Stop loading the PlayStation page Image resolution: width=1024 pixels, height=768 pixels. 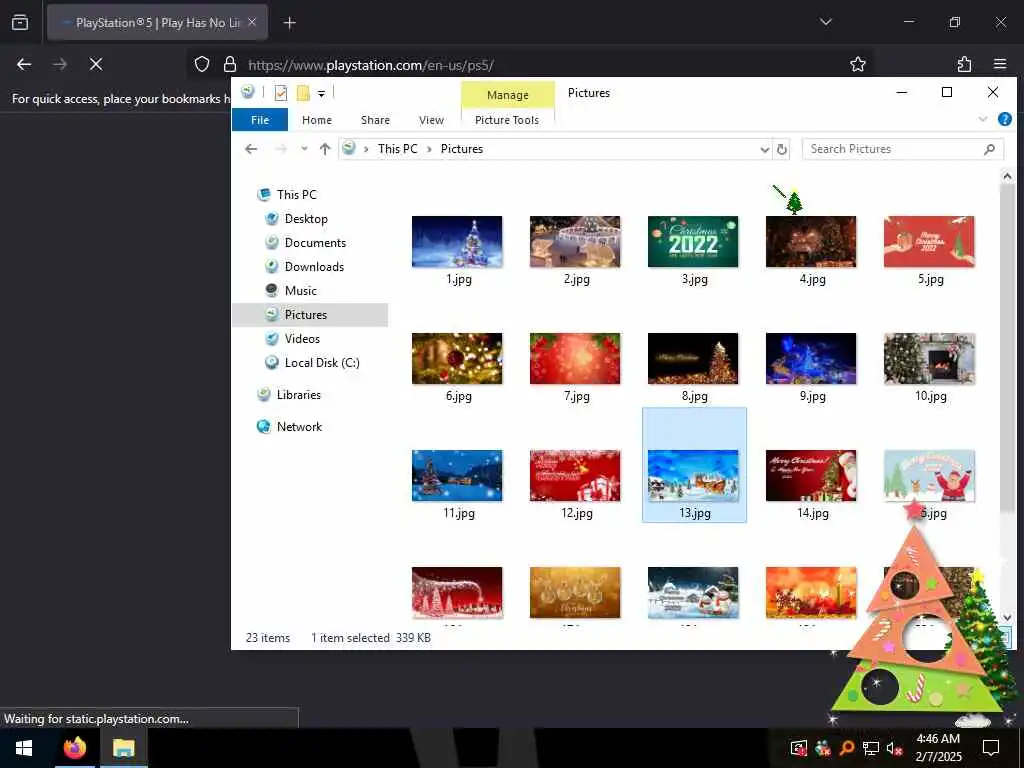click(x=96, y=64)
